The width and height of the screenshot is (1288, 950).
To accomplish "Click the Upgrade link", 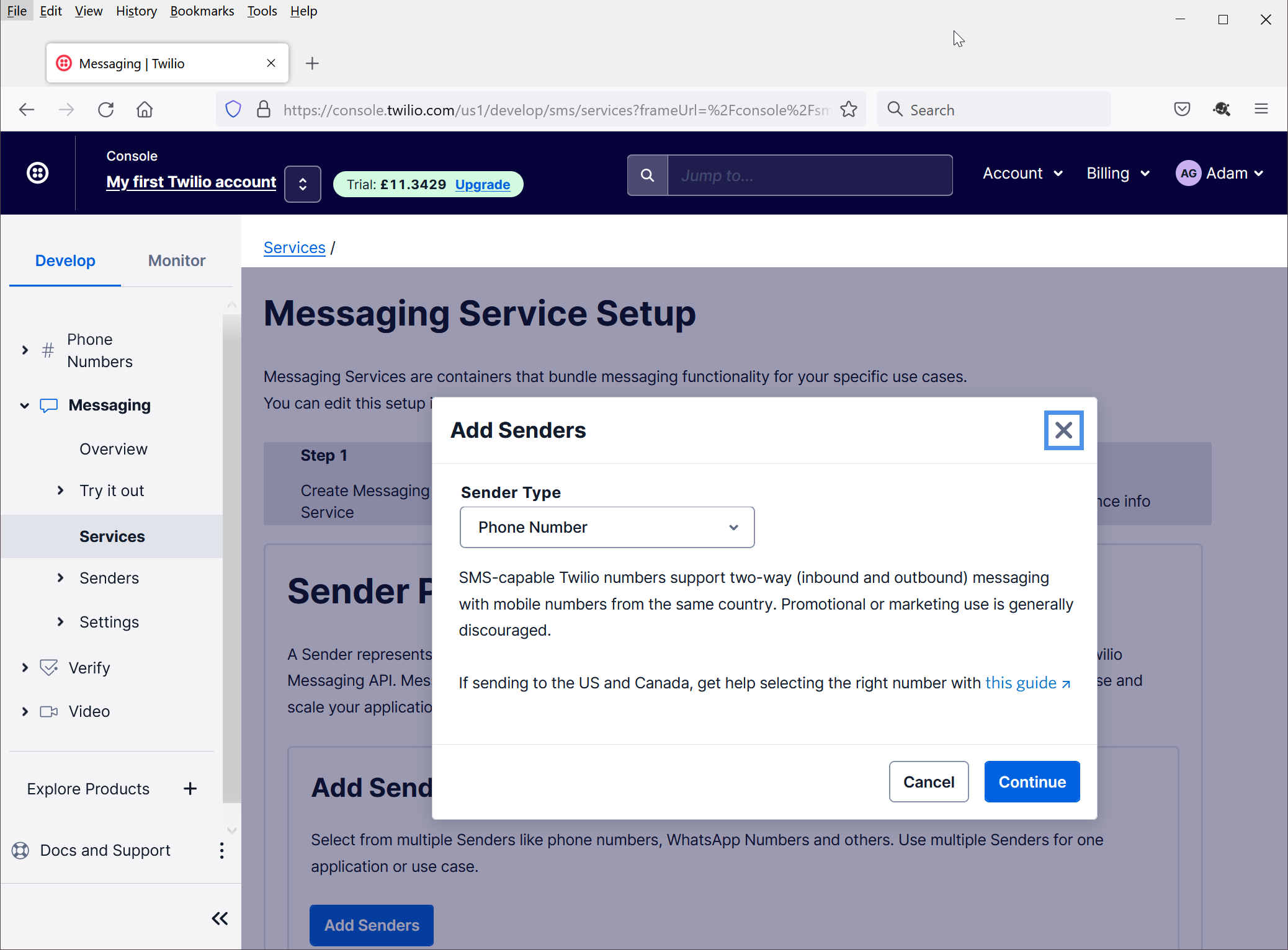I will click(x=482, y=185).
